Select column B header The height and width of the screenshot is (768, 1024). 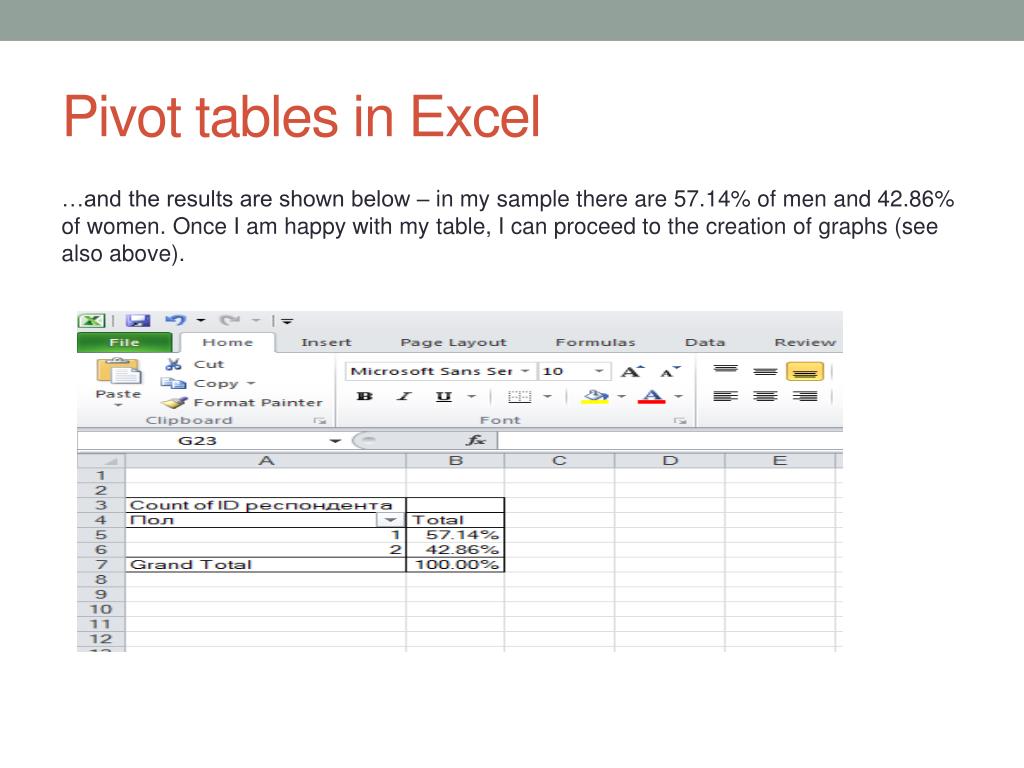(456, 460)
